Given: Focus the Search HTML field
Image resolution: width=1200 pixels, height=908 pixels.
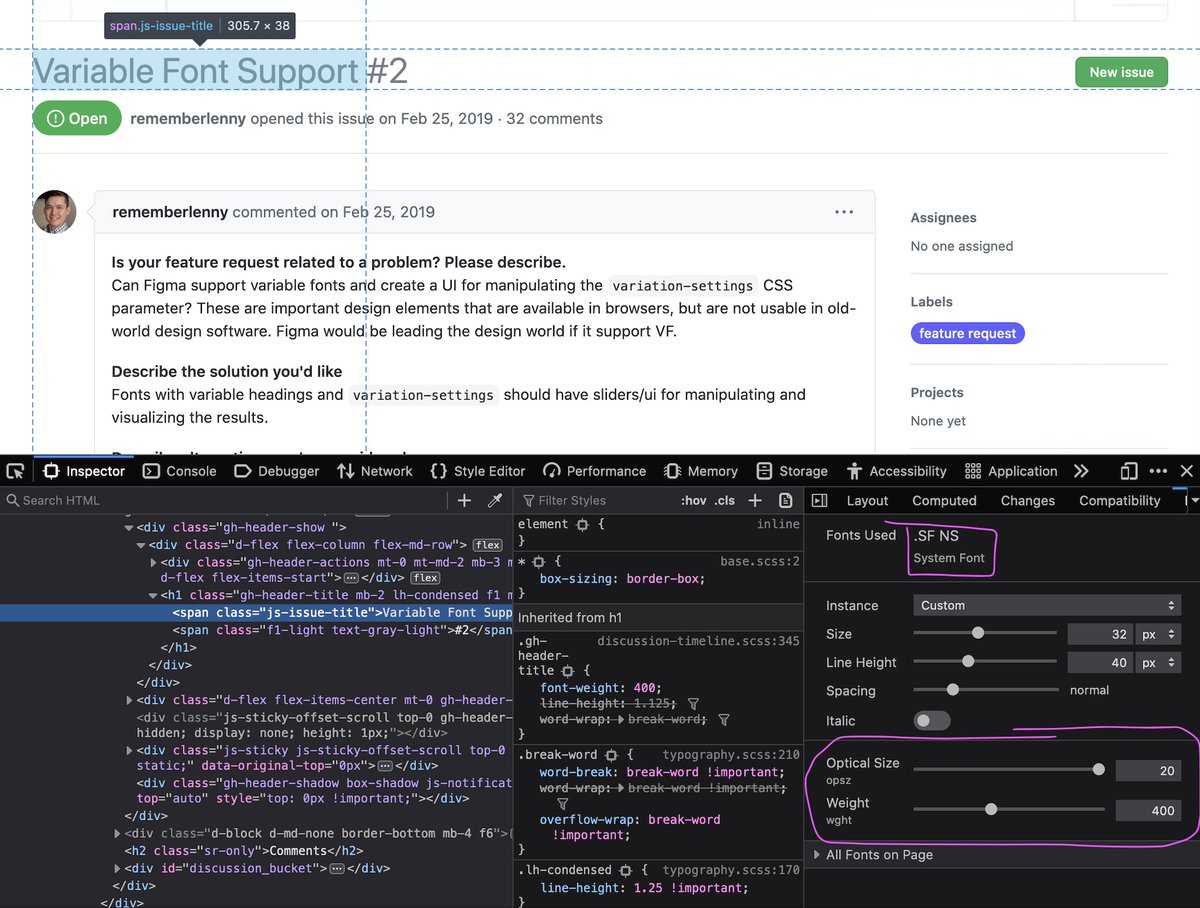Looking at the screenshot, I should click(225, 500).
